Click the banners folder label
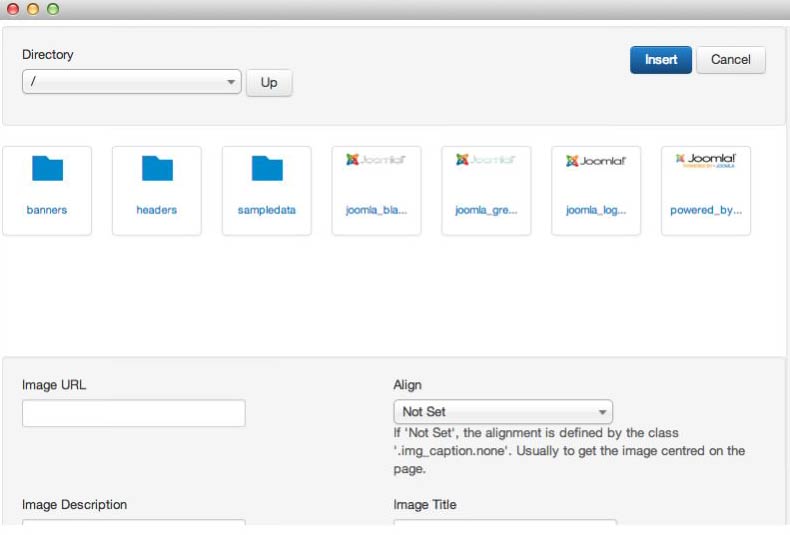 click(47, 210)
